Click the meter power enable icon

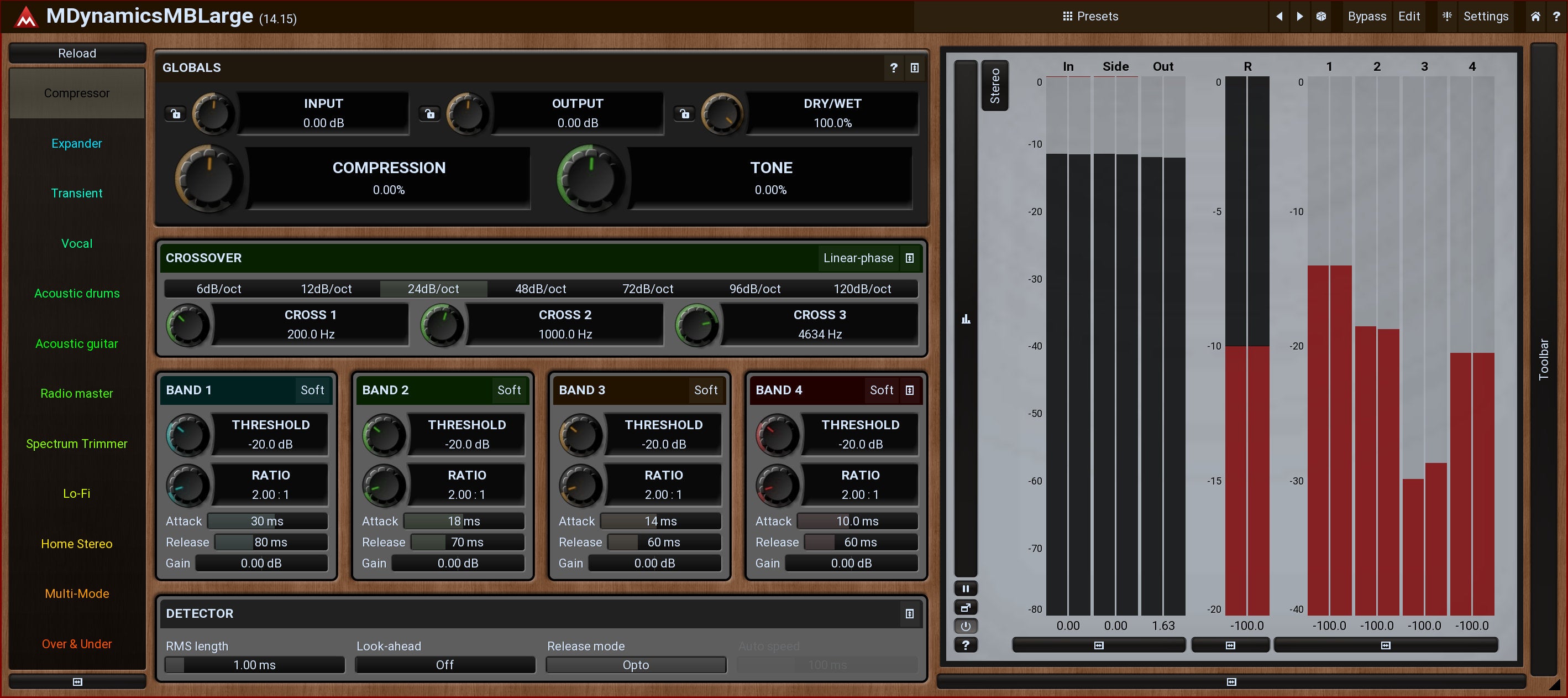(966, 626)
